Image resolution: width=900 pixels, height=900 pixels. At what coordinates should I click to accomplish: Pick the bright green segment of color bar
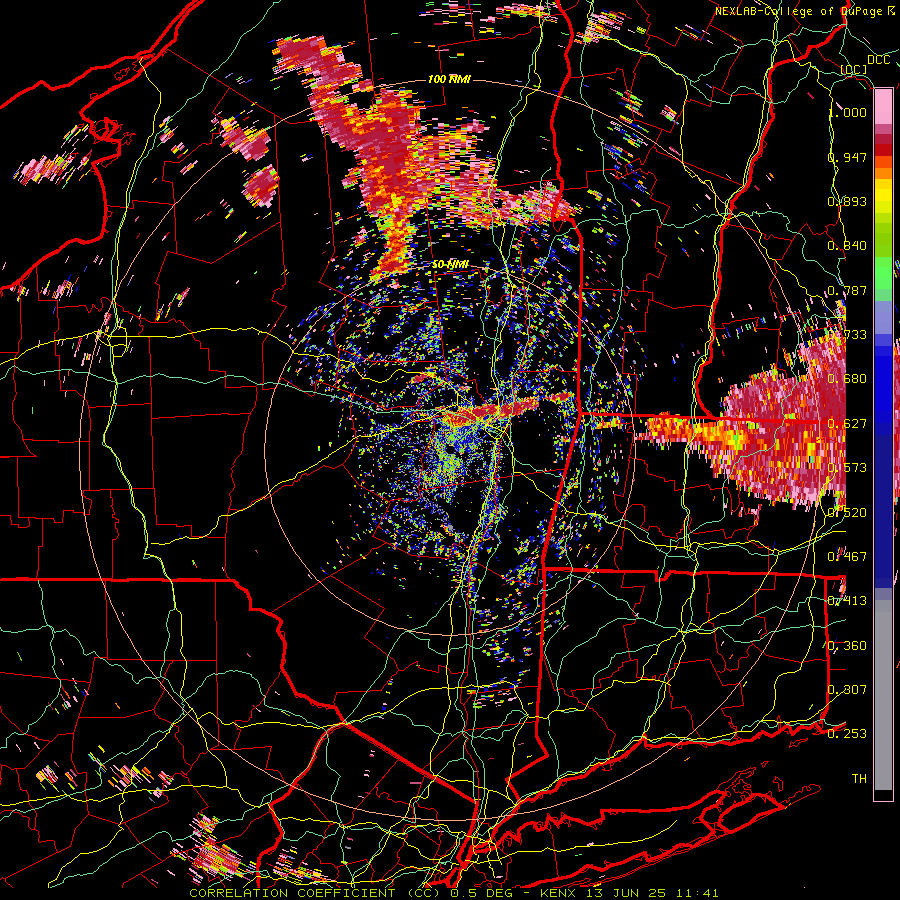[883, 273]
